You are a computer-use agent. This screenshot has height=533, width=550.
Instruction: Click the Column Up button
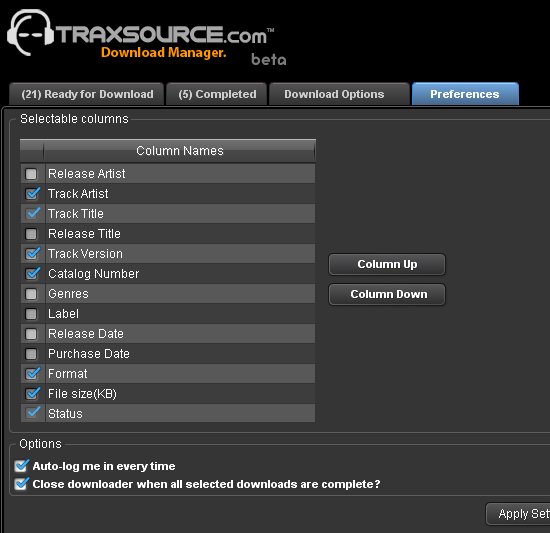387,264
